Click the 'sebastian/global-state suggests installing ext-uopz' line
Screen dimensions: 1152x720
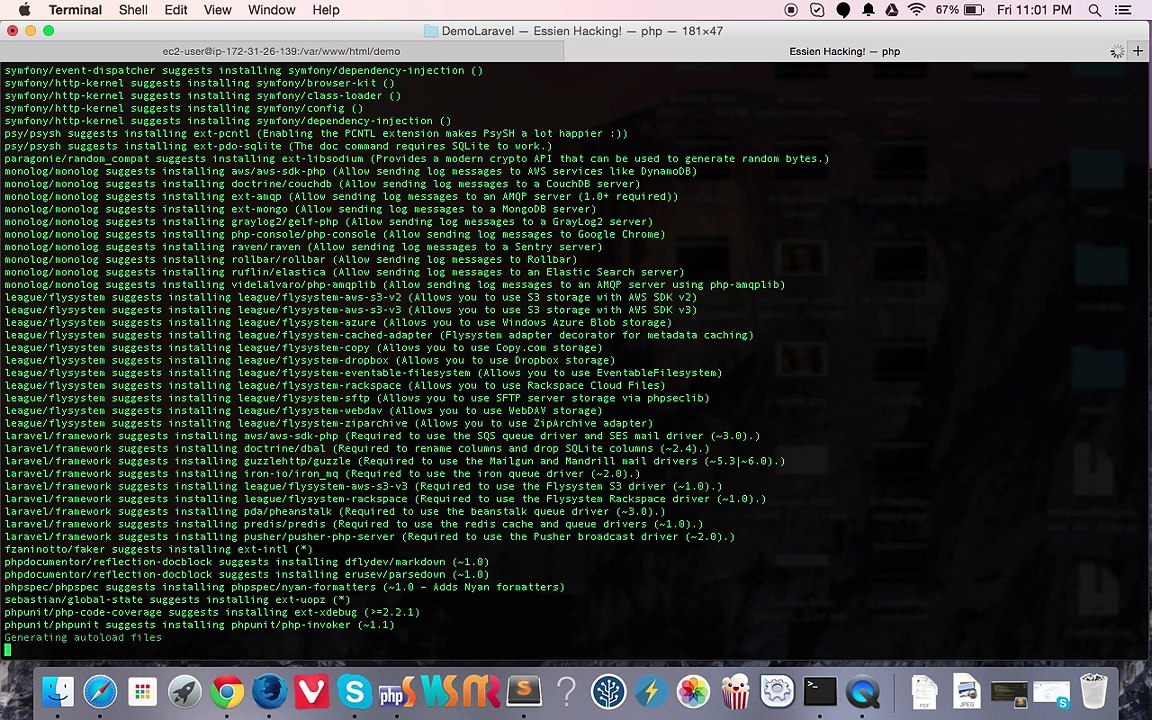point(177,600)
